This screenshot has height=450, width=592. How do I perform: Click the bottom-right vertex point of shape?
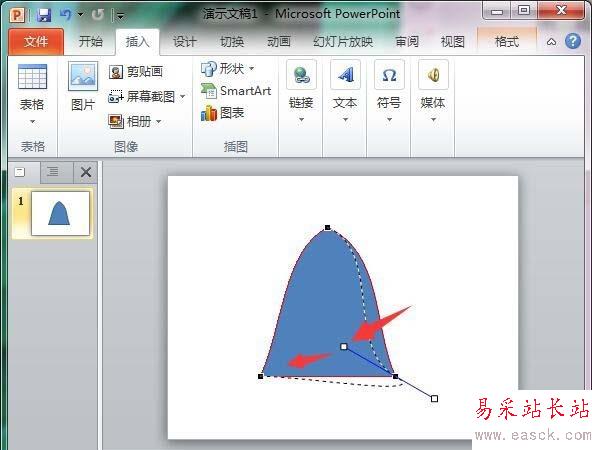click(x=395, y=376)
